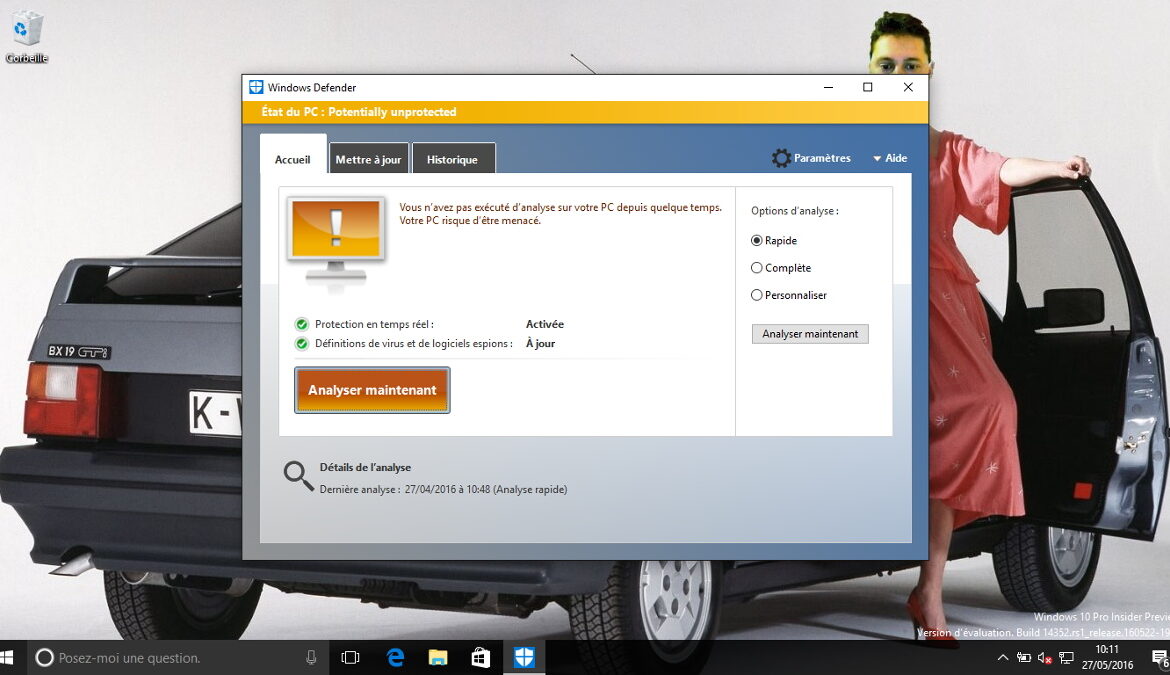Expand the Aide dropdown menu

pos(889,158)
